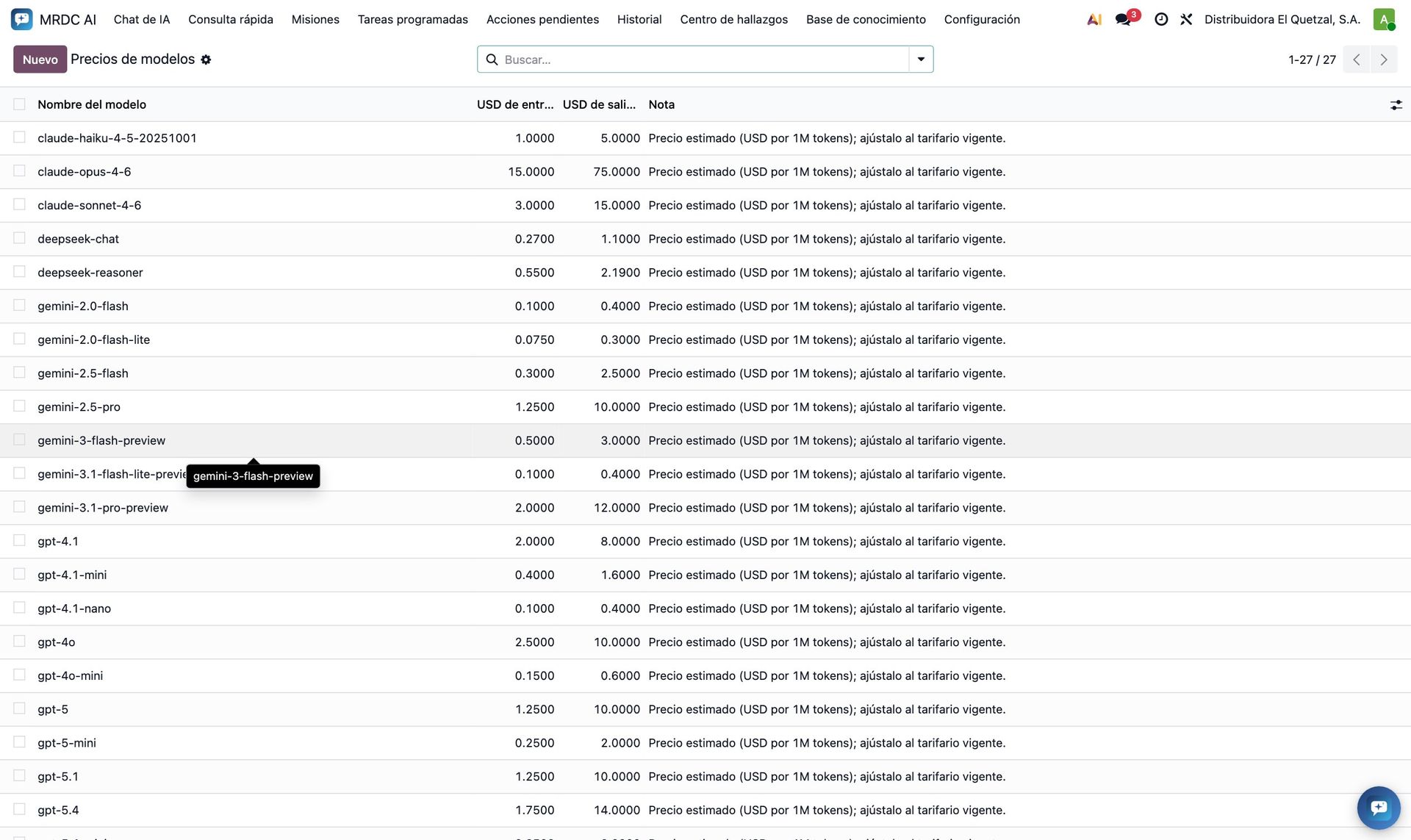
Task: Sort by USD de salida column header
Action: 600,104
